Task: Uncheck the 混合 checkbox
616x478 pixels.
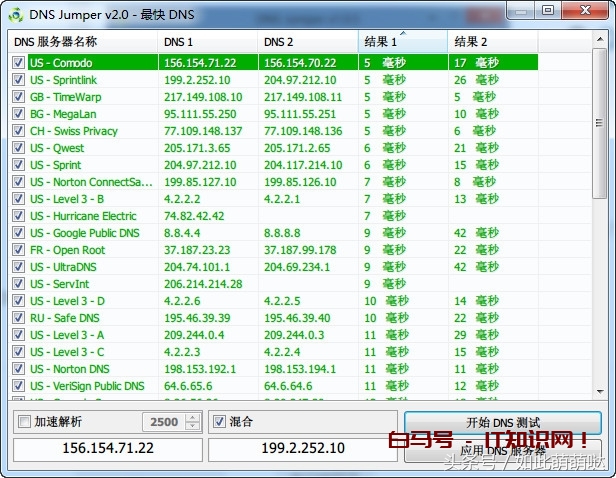Action: pyautogui.click(x=220, y=422)
